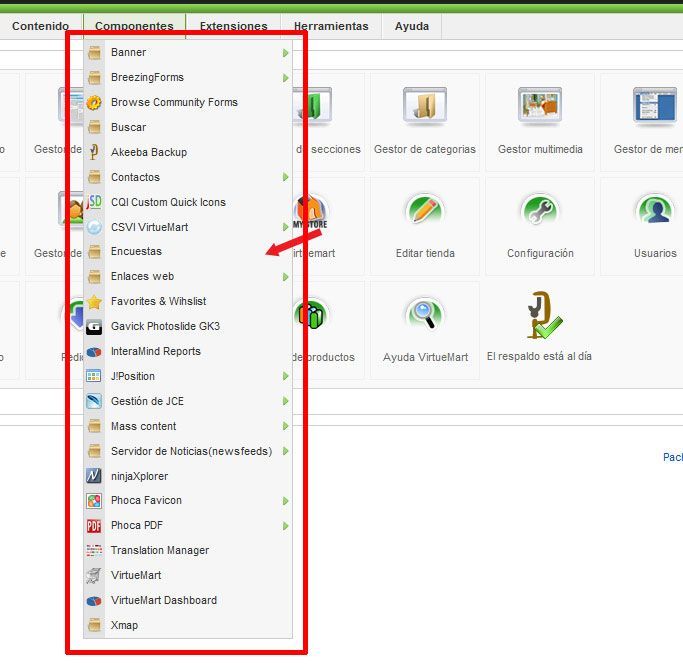Expand the Mass content submenu arrow
The width and height of the screenshot is (683, 670).
click(285, 426)
